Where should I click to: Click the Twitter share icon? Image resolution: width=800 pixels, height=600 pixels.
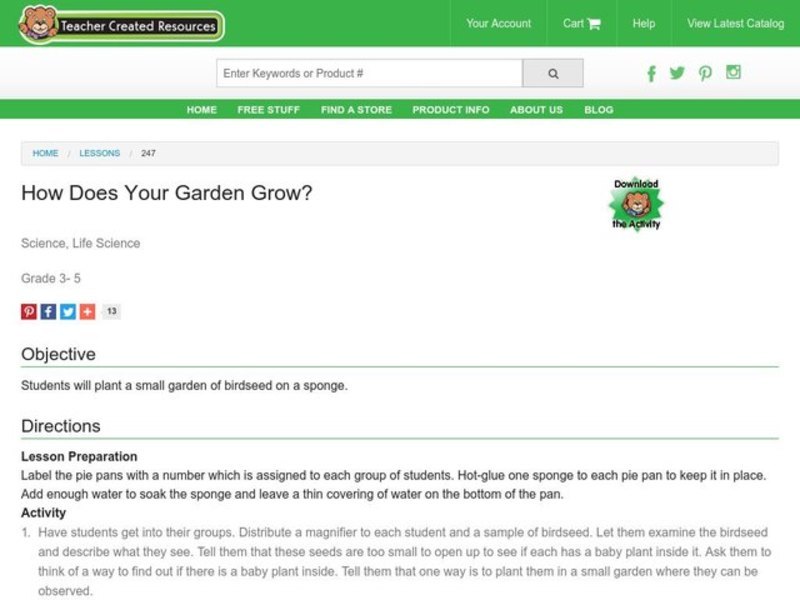[66, 311]
